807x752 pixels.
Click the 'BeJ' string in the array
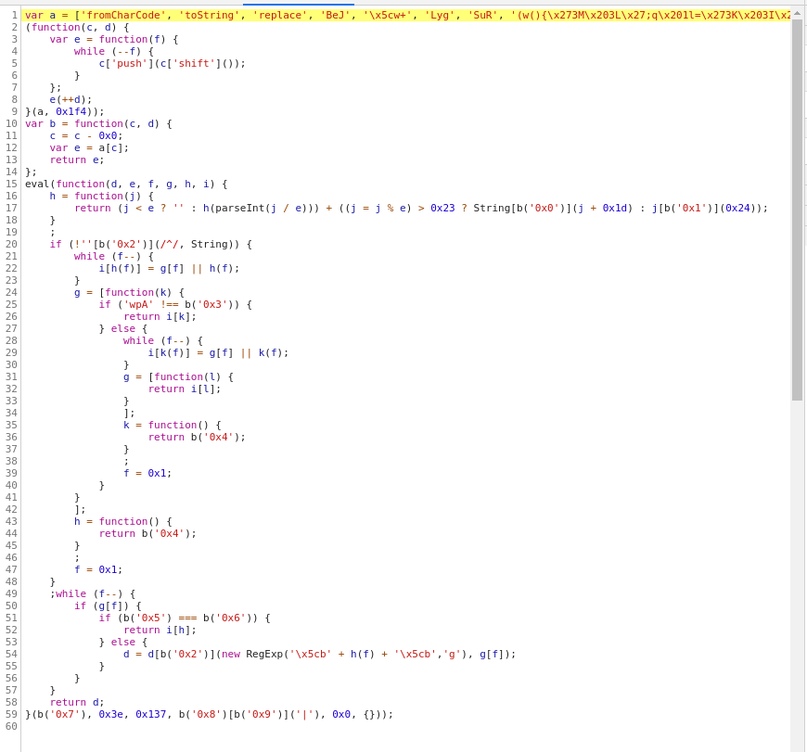[335, 15]
